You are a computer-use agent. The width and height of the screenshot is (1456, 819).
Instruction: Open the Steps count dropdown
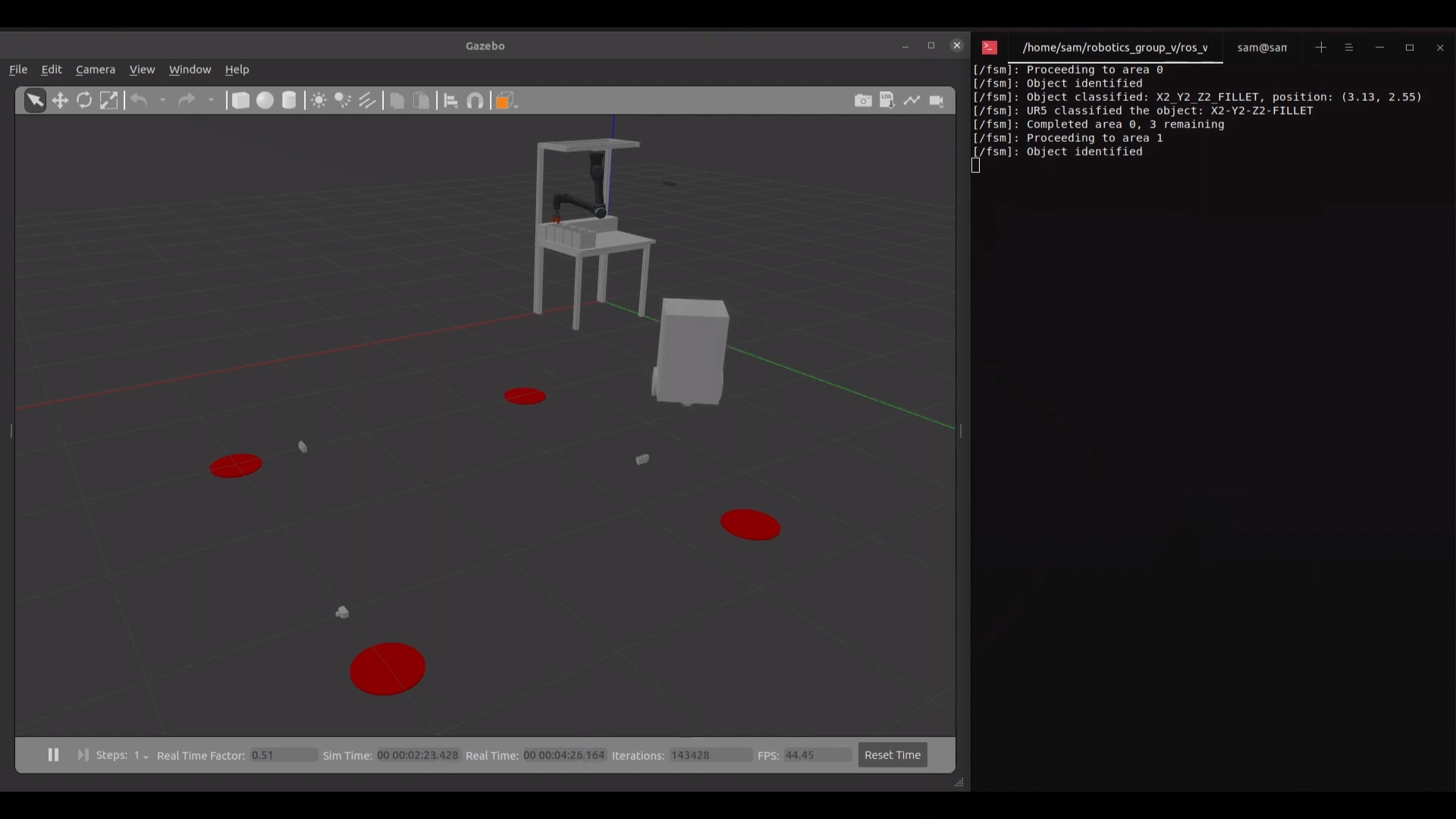pyautogui.click(x=142, y=755)
